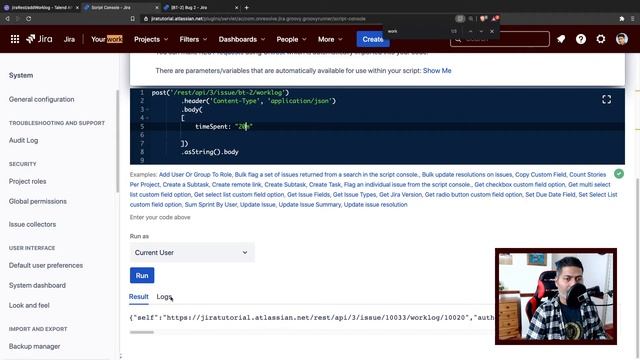This screenshot has width=640, height=360.
Task: Expand the Dashboards menu
Action: [242, 39]
